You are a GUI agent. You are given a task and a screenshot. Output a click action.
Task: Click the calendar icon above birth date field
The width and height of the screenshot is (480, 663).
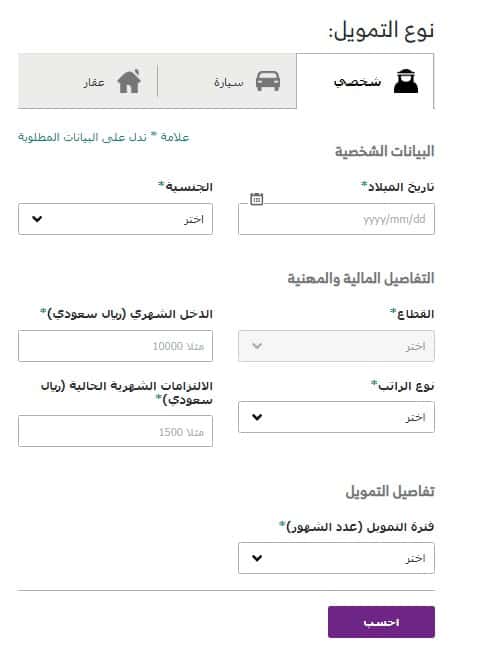click(257, 199)
